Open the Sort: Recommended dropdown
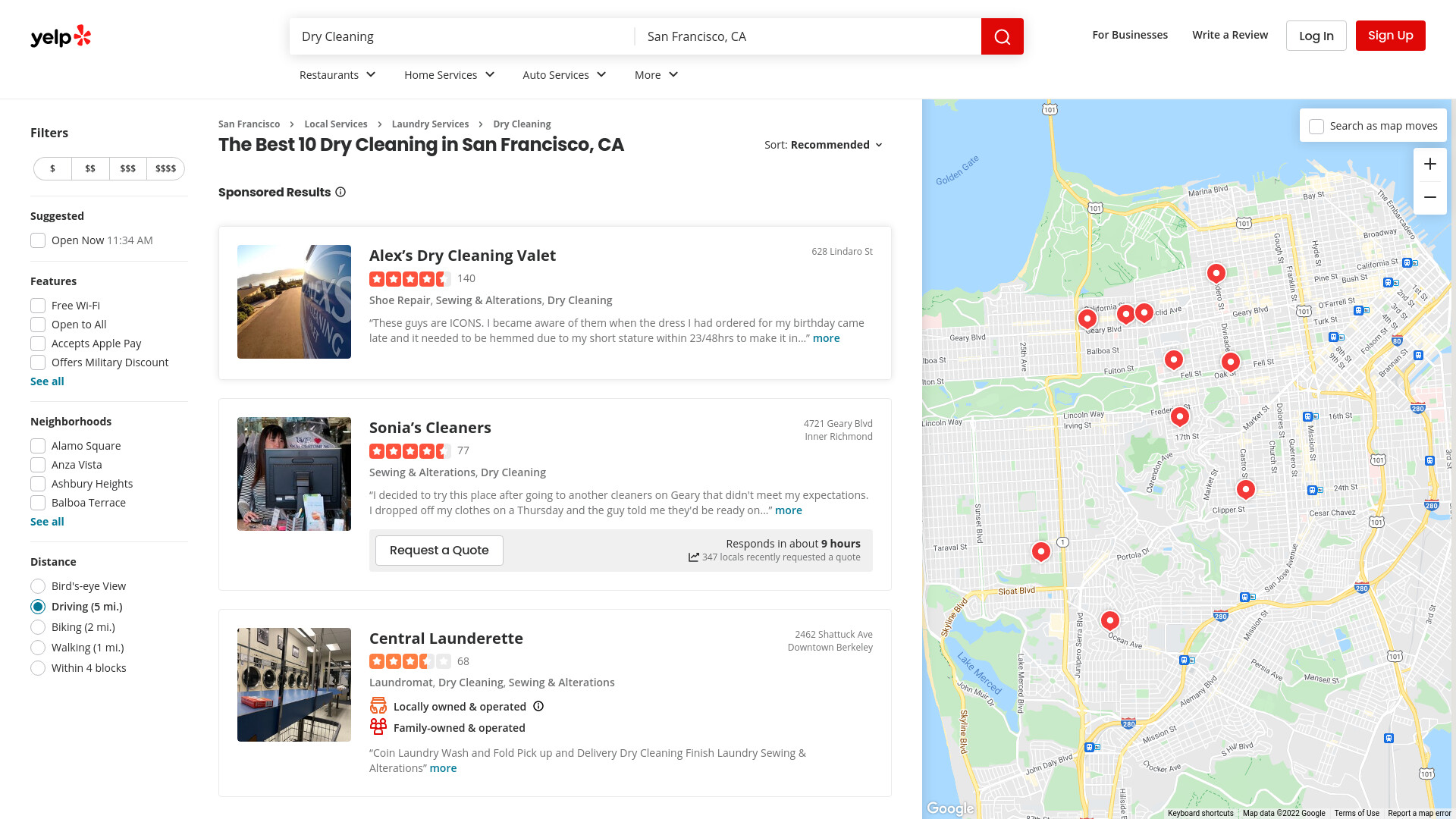The height and width of the screenshot is (819, 1456). (x=824, y=145)
